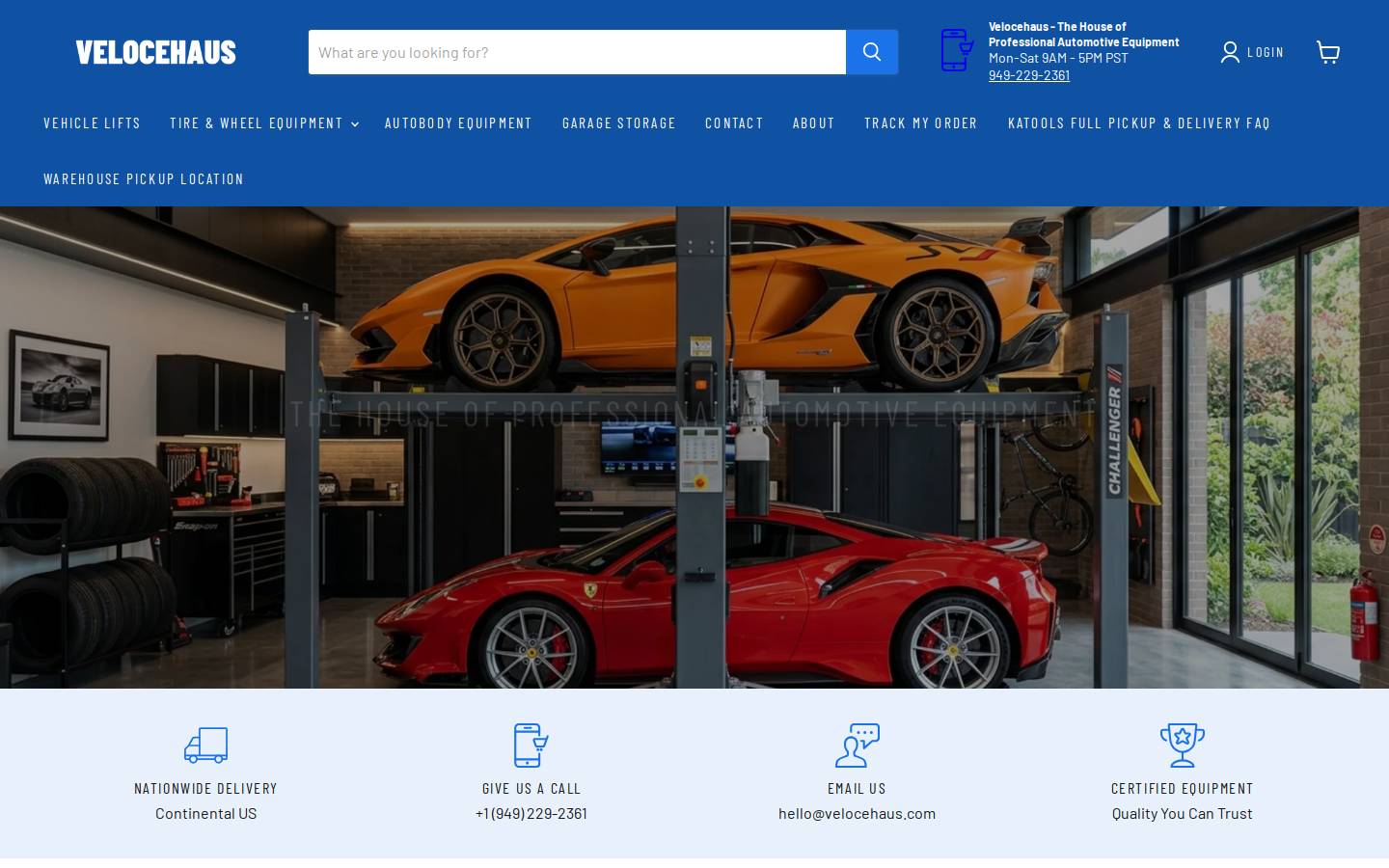This screenshot has width=1389, height=868.
Task: Open the Vehicle Lifts menu item
Action: (92, 122)
